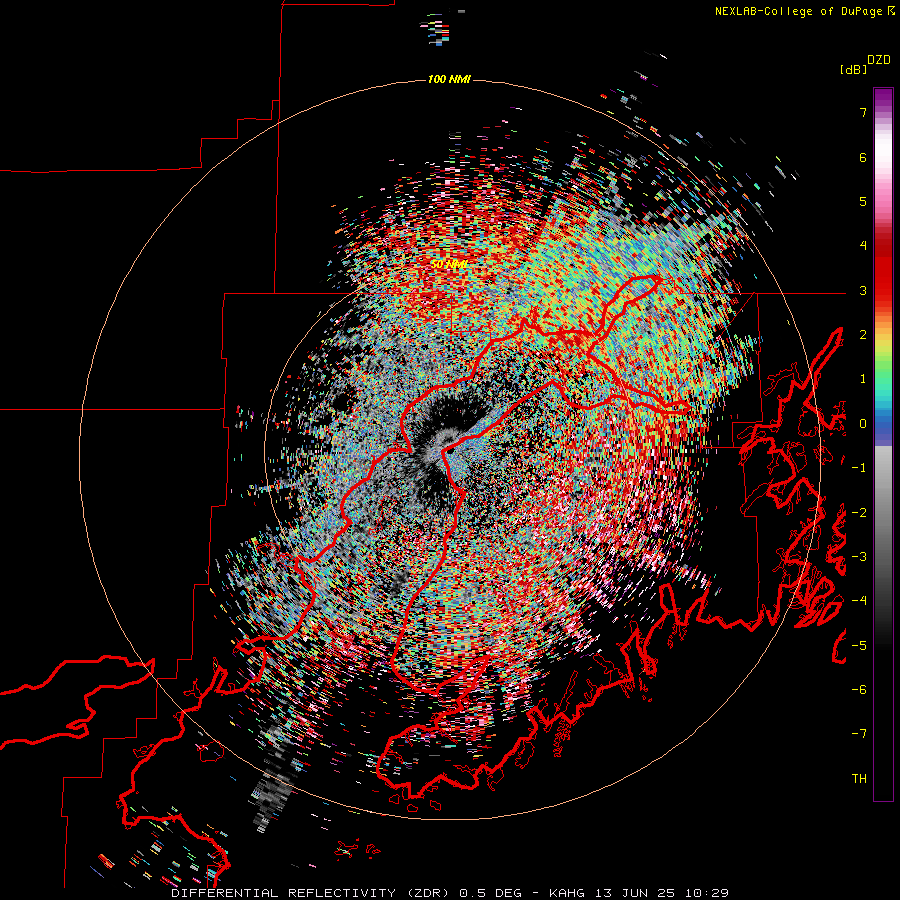This screenshot has width=900, height=900.
Task: Click the -3 value on color scale
Action: click(859, 557)
